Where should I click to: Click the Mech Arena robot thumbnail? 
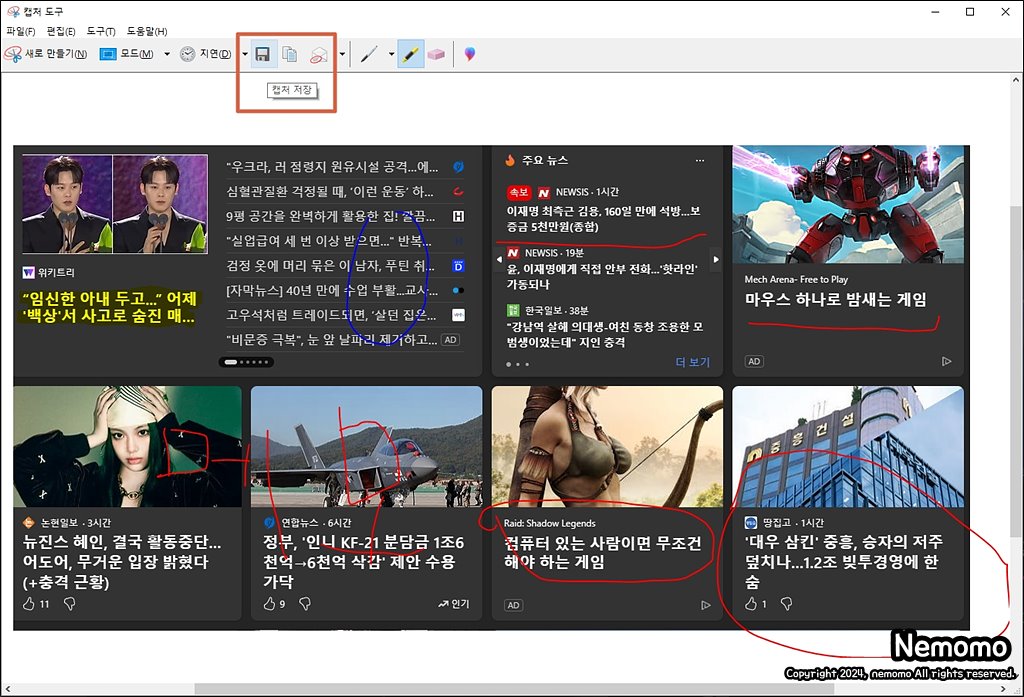(848, 204)
